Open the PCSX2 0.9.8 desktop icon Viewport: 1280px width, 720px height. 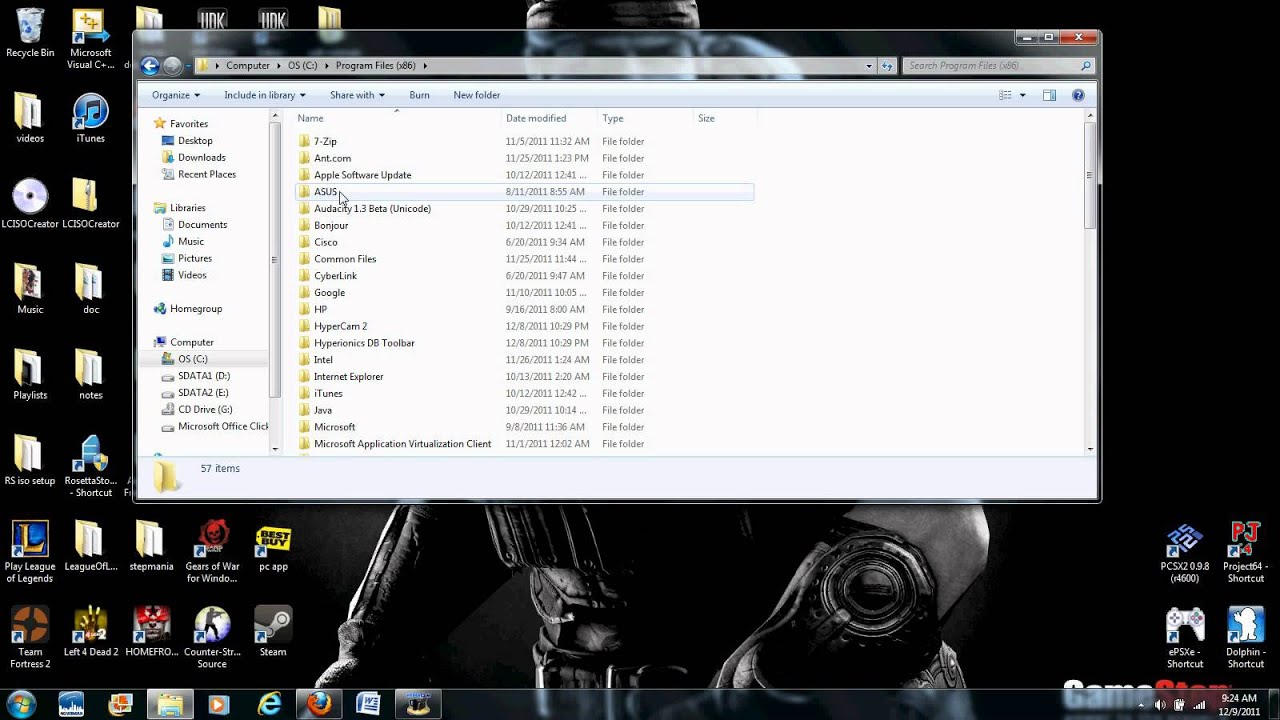(x=1185, y=553)
